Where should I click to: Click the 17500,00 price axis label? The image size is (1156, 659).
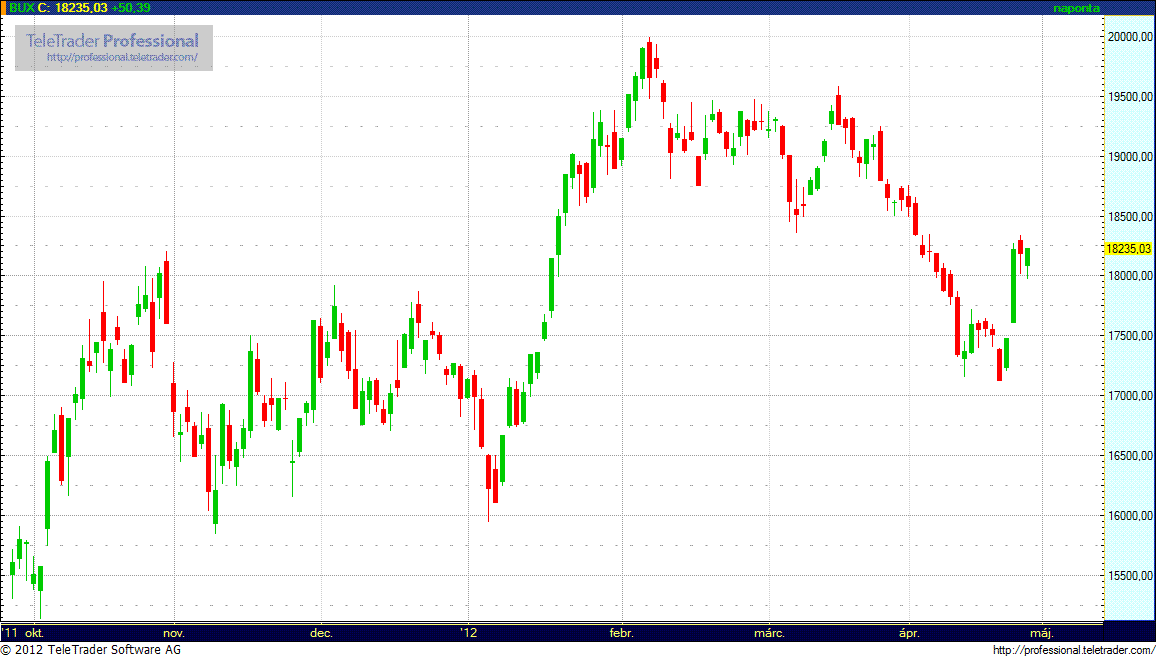(1129, 336)
